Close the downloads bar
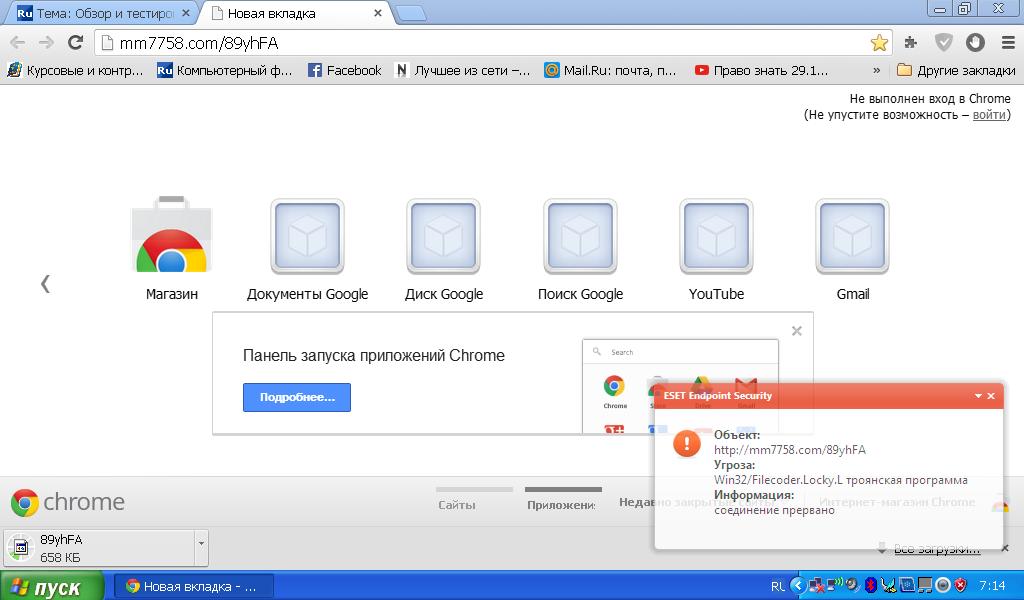This screenshot has width=1024, height=600. pos(1005,548)
